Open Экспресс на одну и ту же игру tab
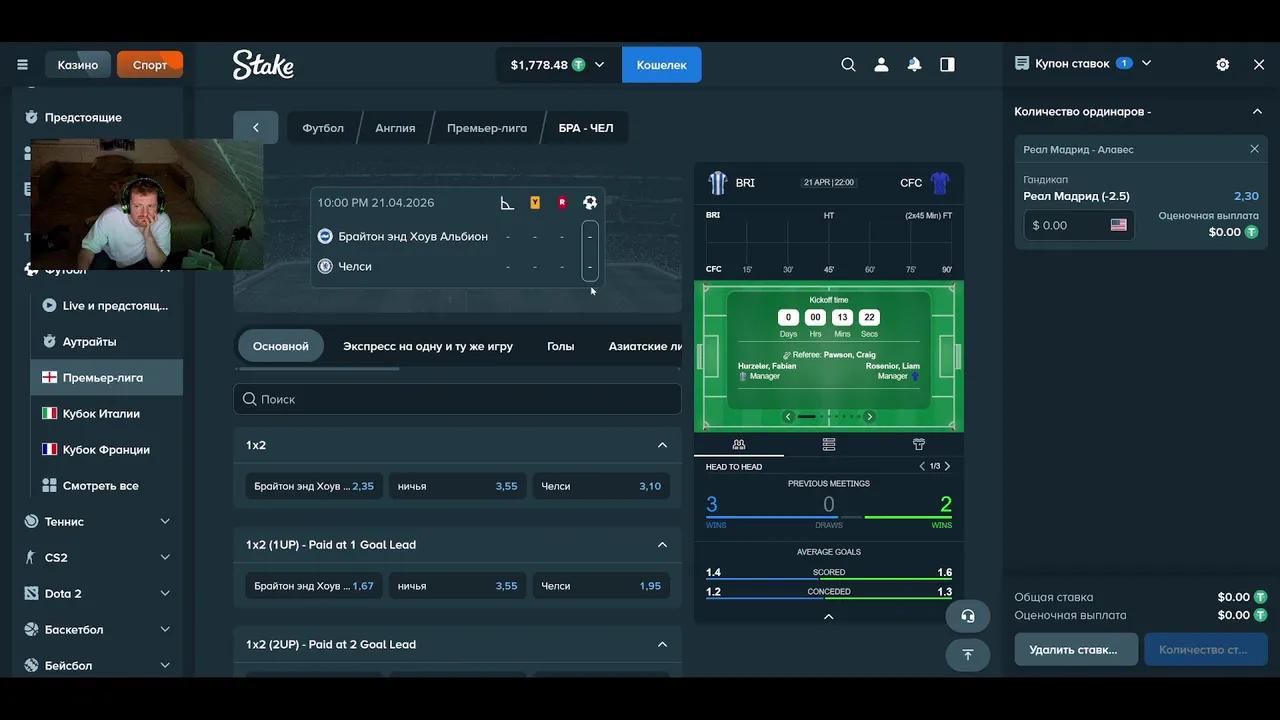Viewport: 1280px width, 720px height. click(x=428, y=346)
